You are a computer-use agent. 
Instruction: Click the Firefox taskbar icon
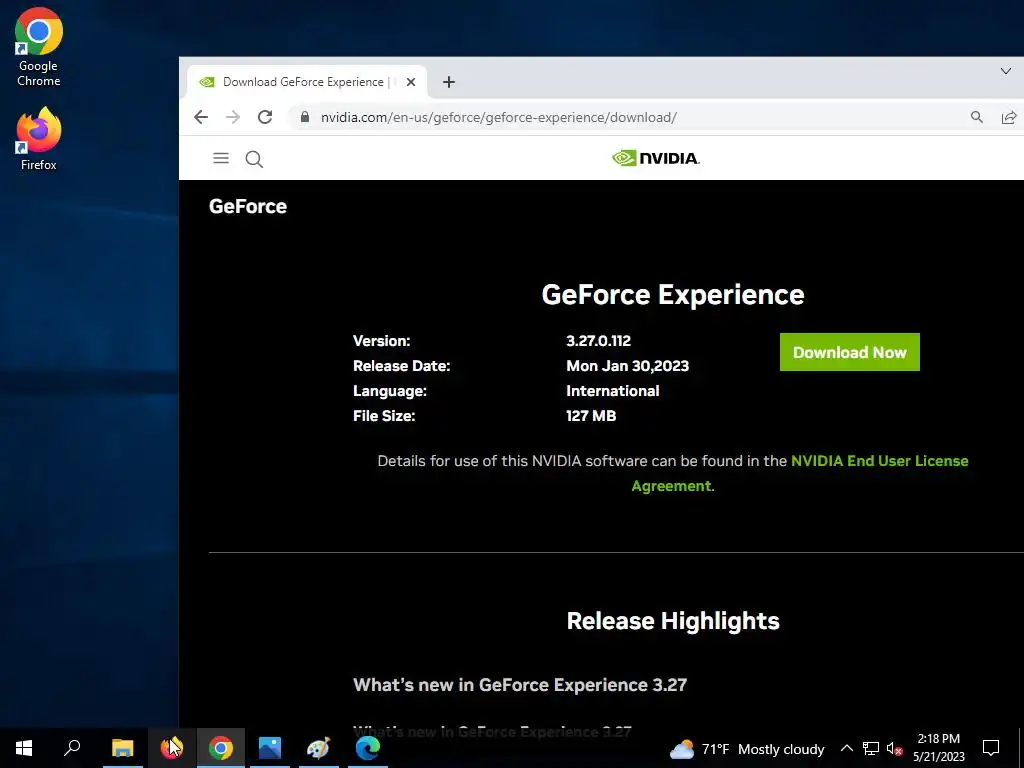click(172, 748)
